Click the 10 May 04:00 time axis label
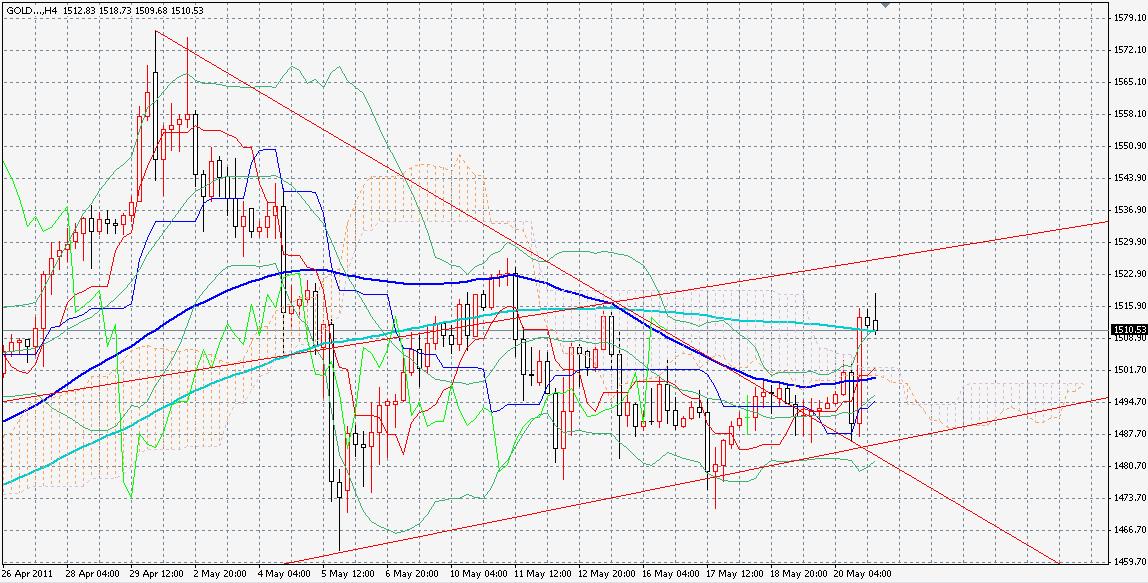The width and height of the screenshot is (1148, 583). click(476, 573)
